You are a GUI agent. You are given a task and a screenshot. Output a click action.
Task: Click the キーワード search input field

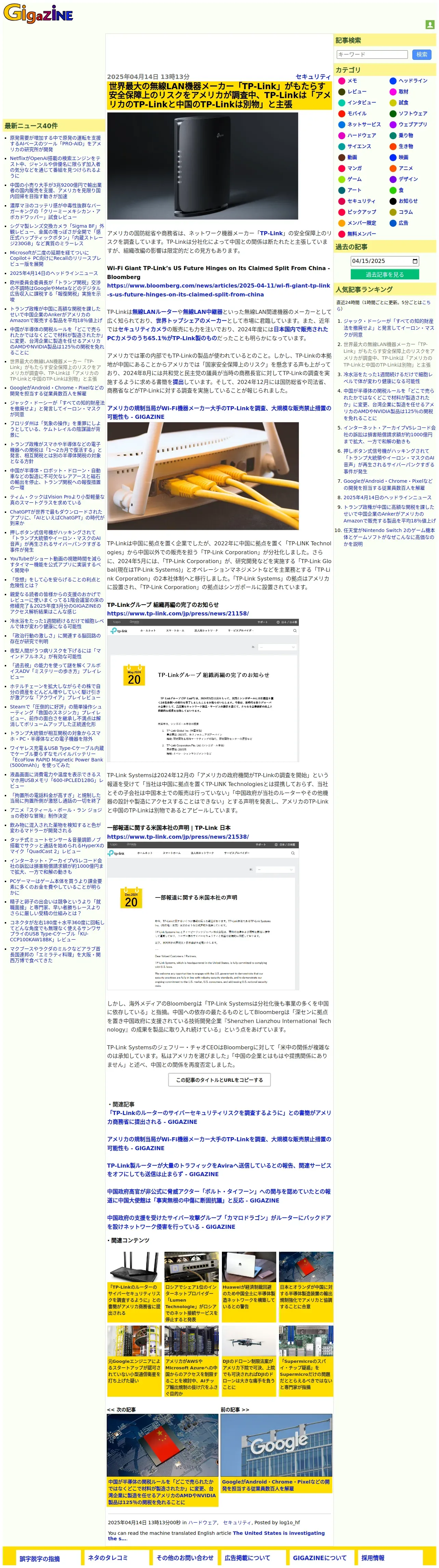pyautogui.click(x=372, y=55)
